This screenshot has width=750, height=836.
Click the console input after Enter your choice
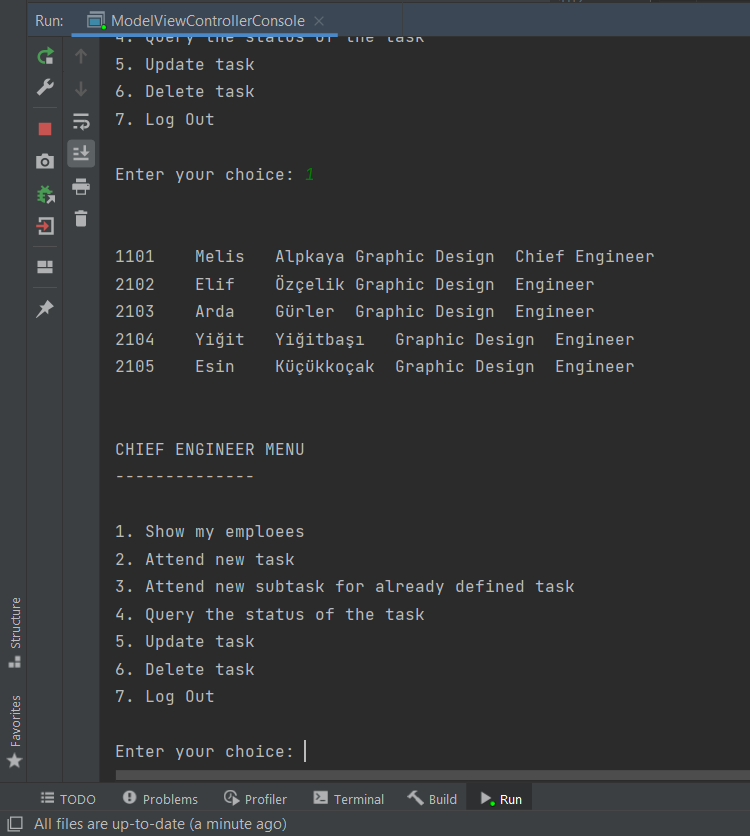click(x=305, y=751)
